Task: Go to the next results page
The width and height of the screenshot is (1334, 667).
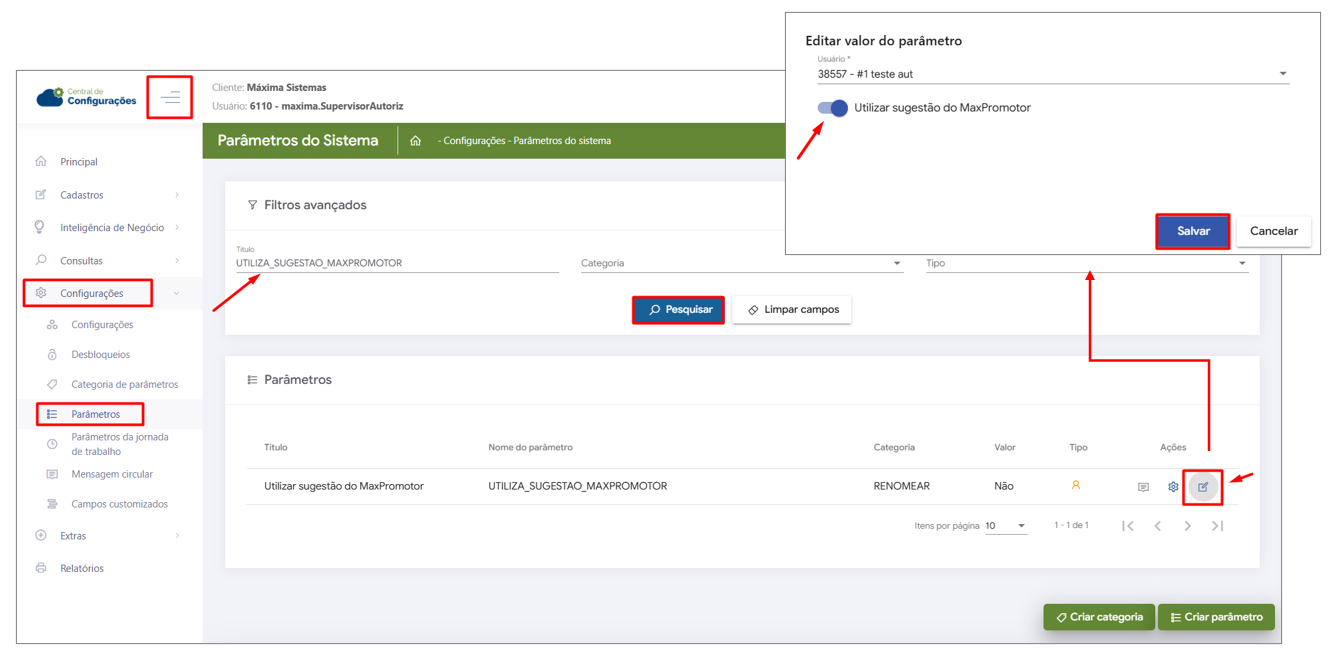Action: pos(1187,526)
